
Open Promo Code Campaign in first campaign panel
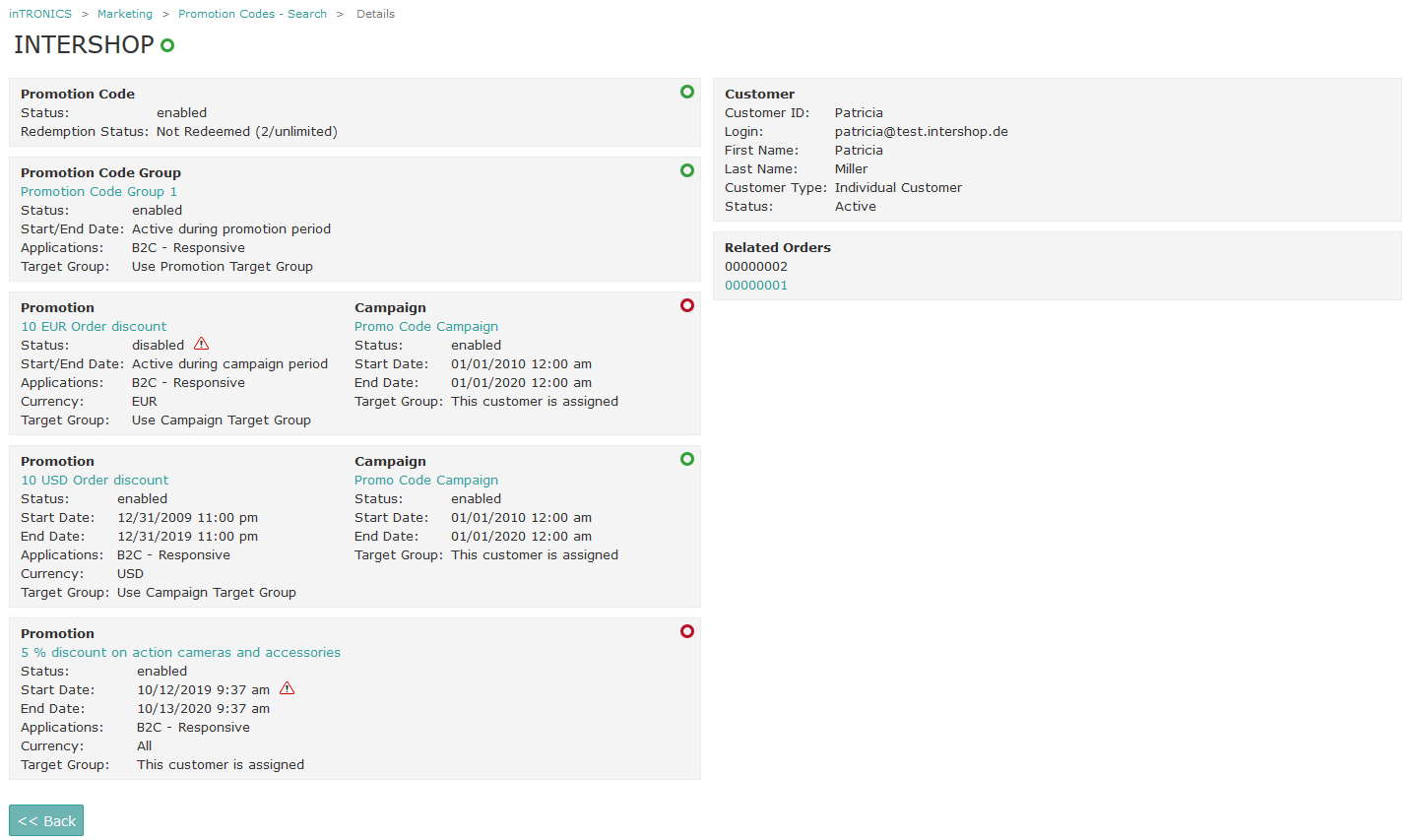426,326
